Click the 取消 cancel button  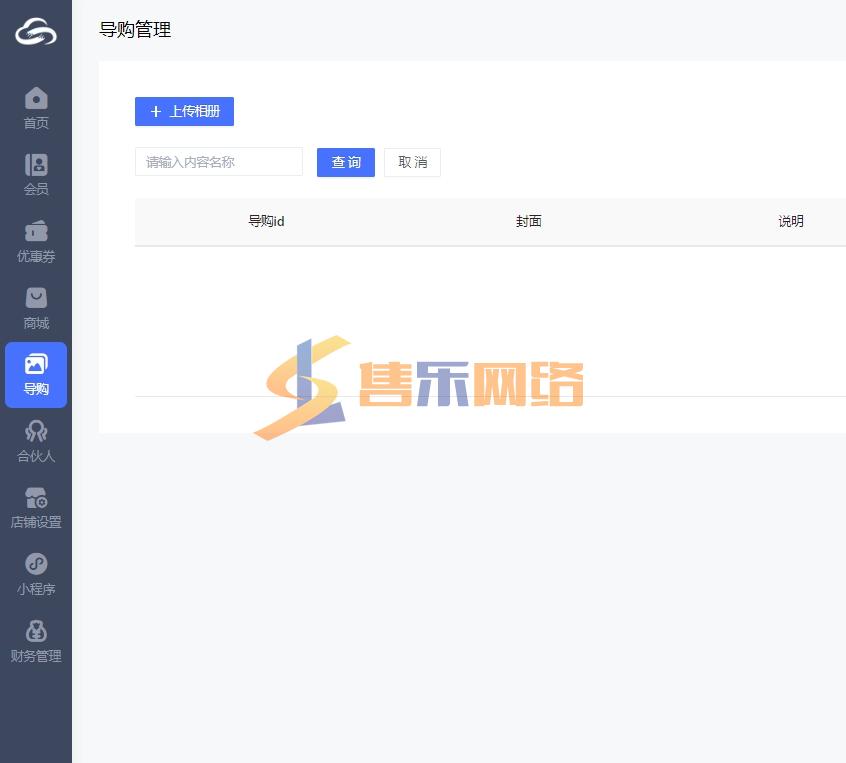[x=412, y=162]
